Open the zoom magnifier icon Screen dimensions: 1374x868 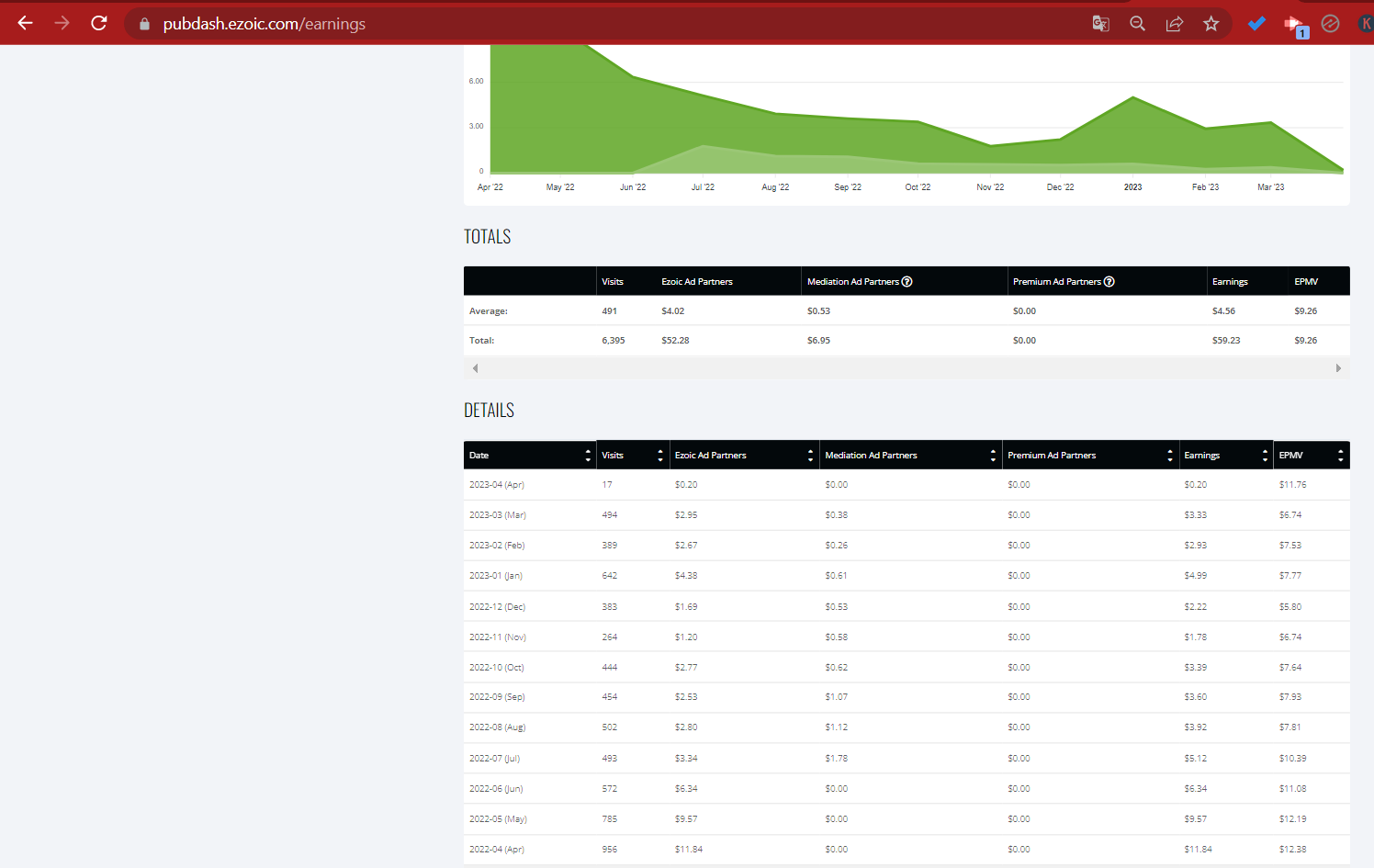(x=1137, y=24)
